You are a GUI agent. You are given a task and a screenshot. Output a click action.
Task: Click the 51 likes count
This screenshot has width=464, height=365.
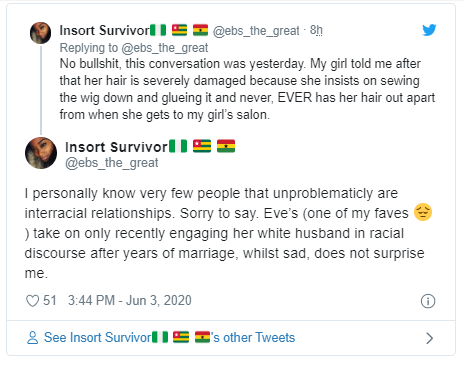coord(50,300)
